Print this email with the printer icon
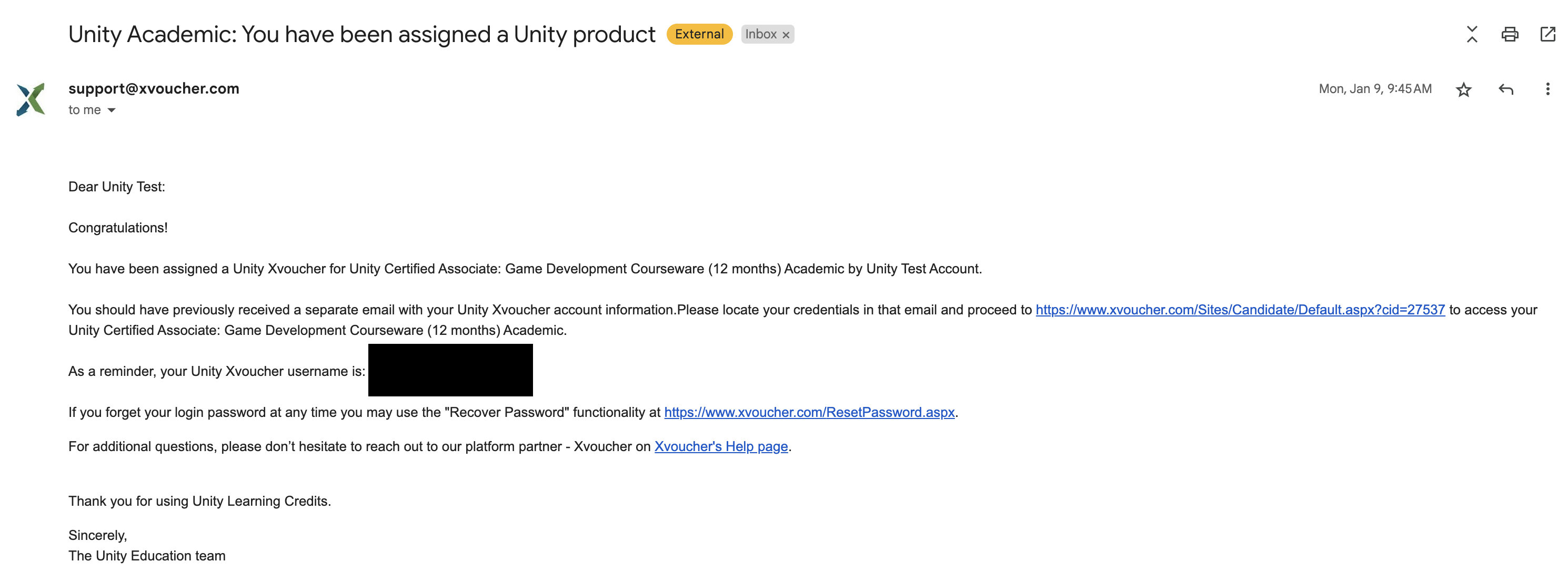Screen dimensions: 1568x572 (1509, 34)
